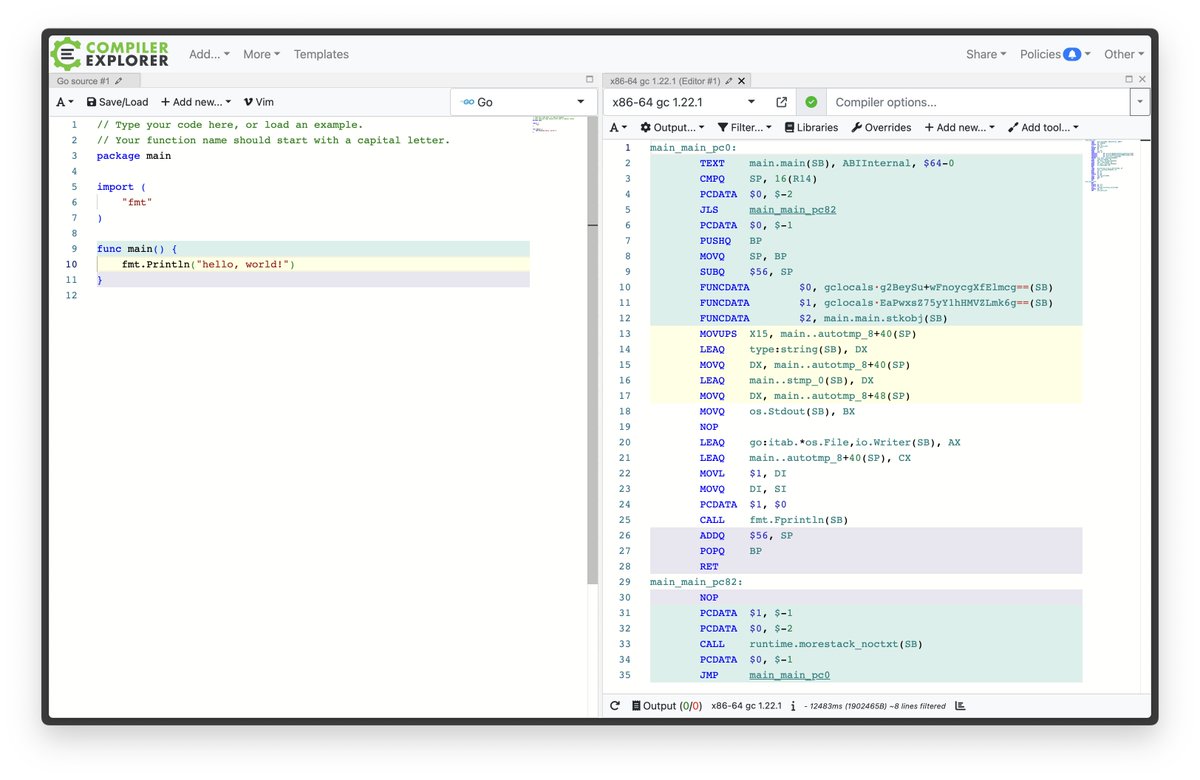Click the compiler info 'i' icon
This screenshot has width=1200, height=780.
tap(793, 706)
